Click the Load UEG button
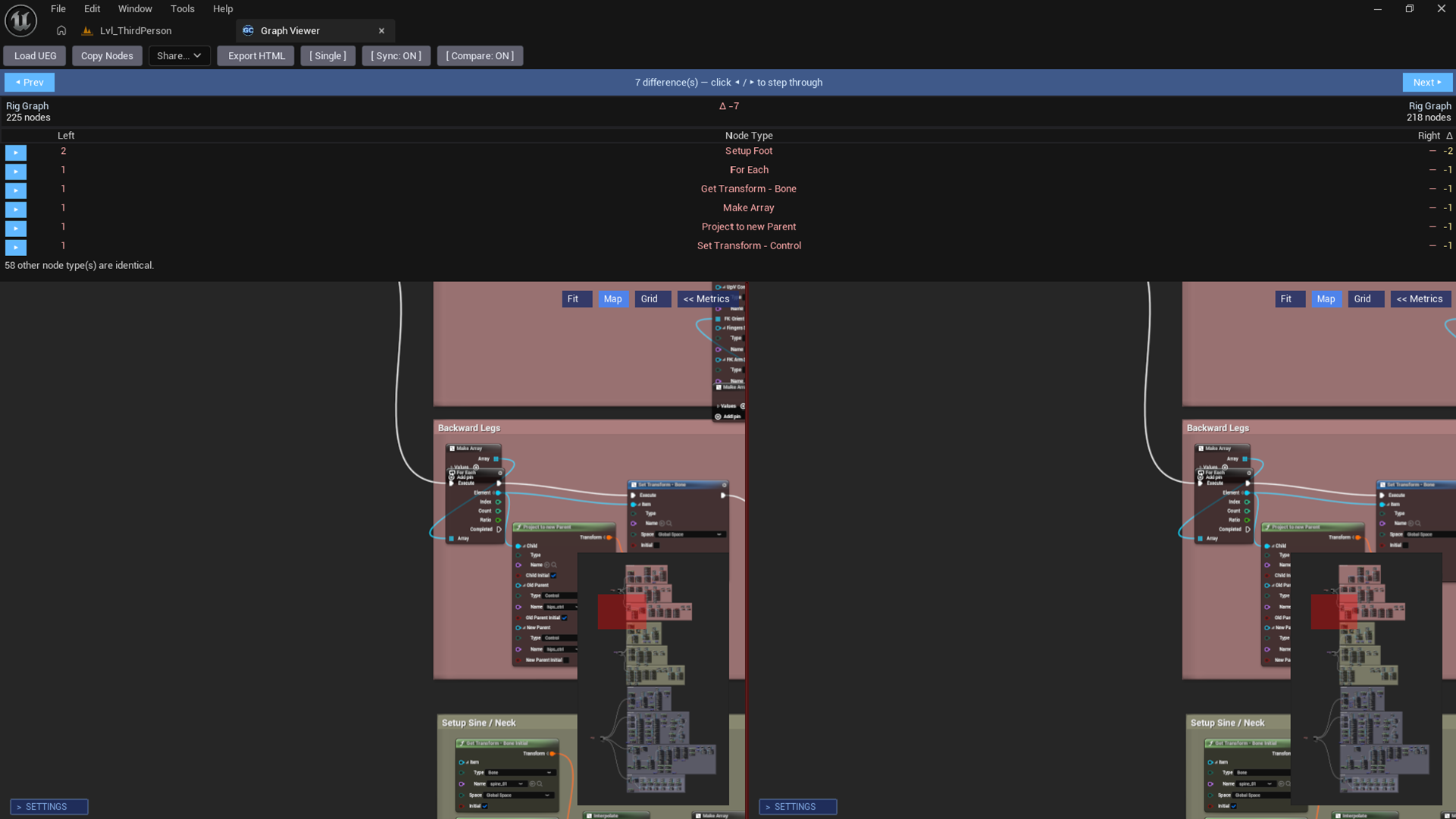Screen dimensions: 1456x819 pos(35,56)
